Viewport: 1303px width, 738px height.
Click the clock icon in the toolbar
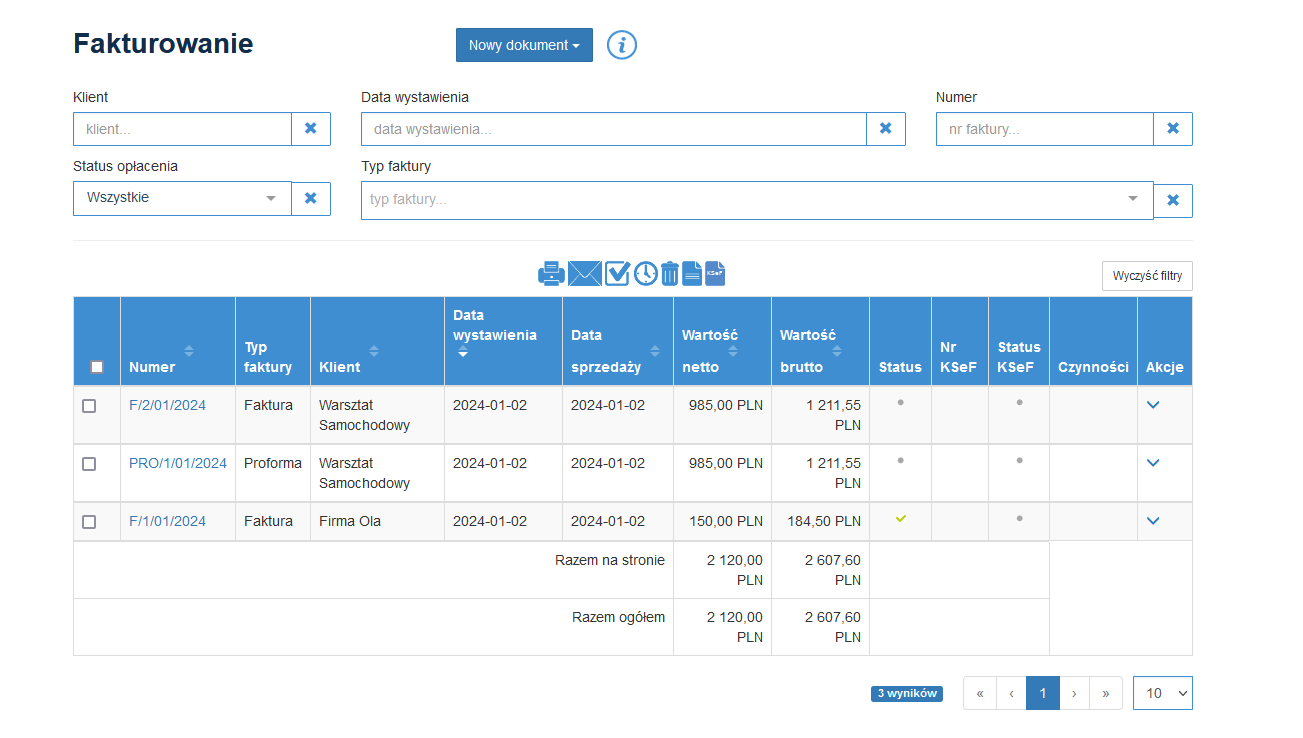[646, 273]
